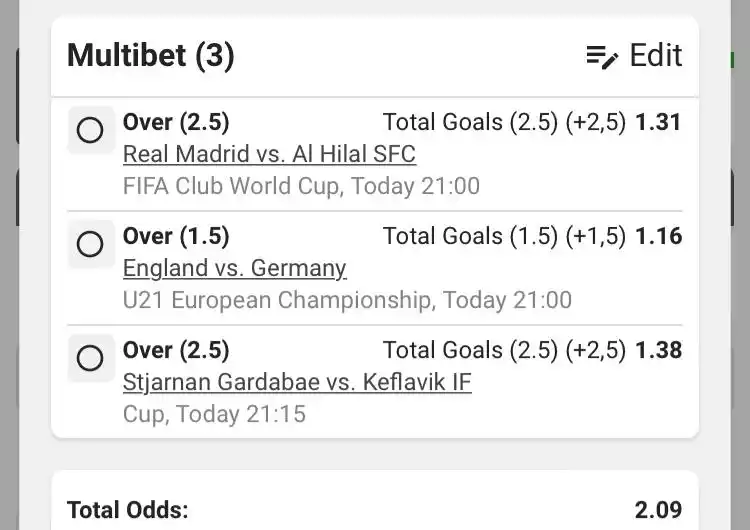Click U21 European Championship, Today 21:00
The image size is (750, 530).
pos(347,300)
